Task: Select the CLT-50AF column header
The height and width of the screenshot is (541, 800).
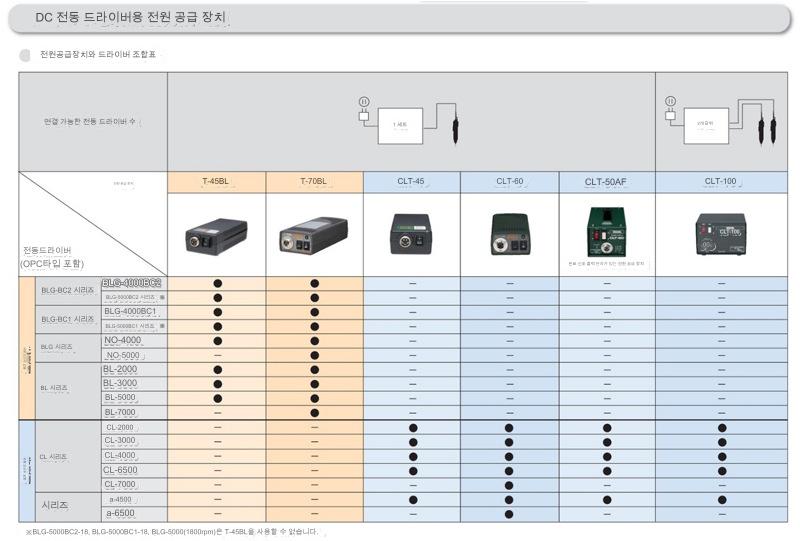Action: [x=607, y=182]
